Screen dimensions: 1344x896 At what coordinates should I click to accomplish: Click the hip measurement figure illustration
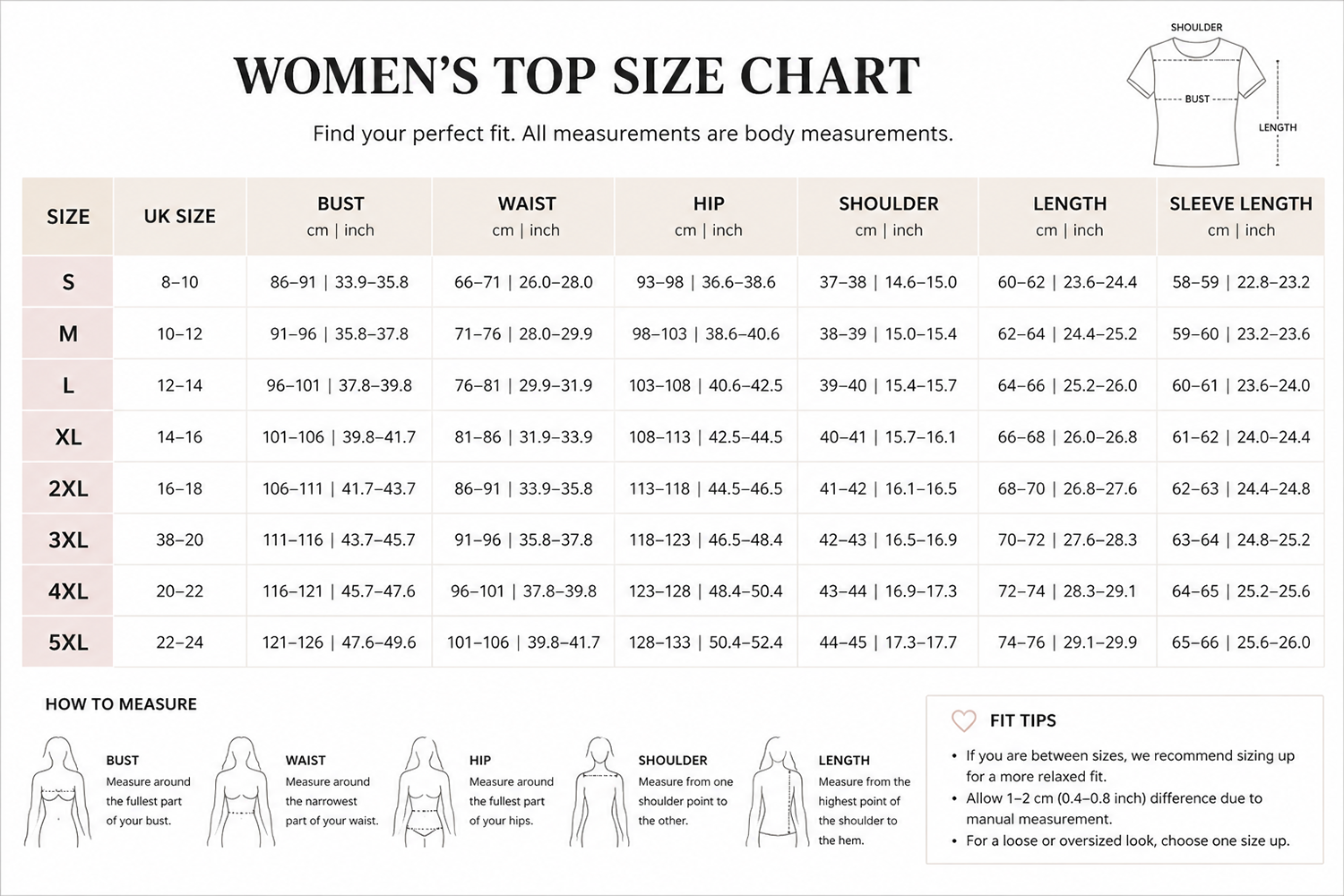[x=425, y=791]
